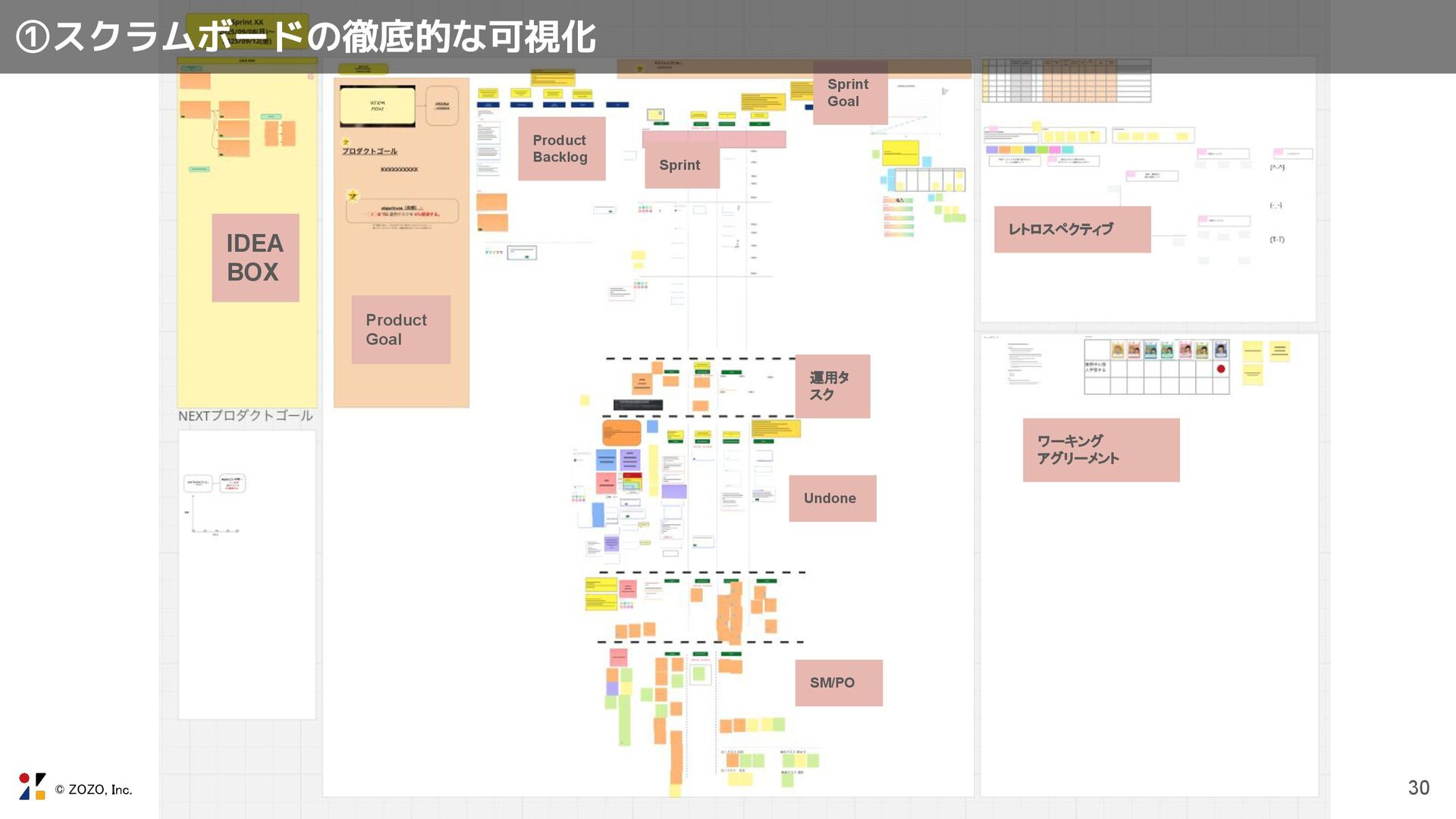This screenshot has width=1456, height=819.
Task: Click the レトロスペクティブ label
Action: pos(1072,229)
